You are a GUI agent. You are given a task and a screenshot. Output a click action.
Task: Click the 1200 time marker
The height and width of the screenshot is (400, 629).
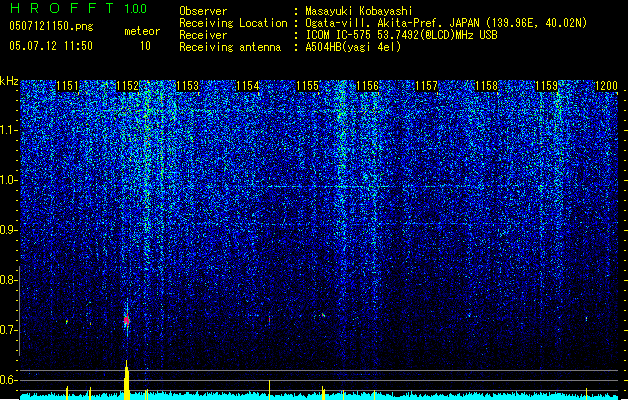[606, 86]
